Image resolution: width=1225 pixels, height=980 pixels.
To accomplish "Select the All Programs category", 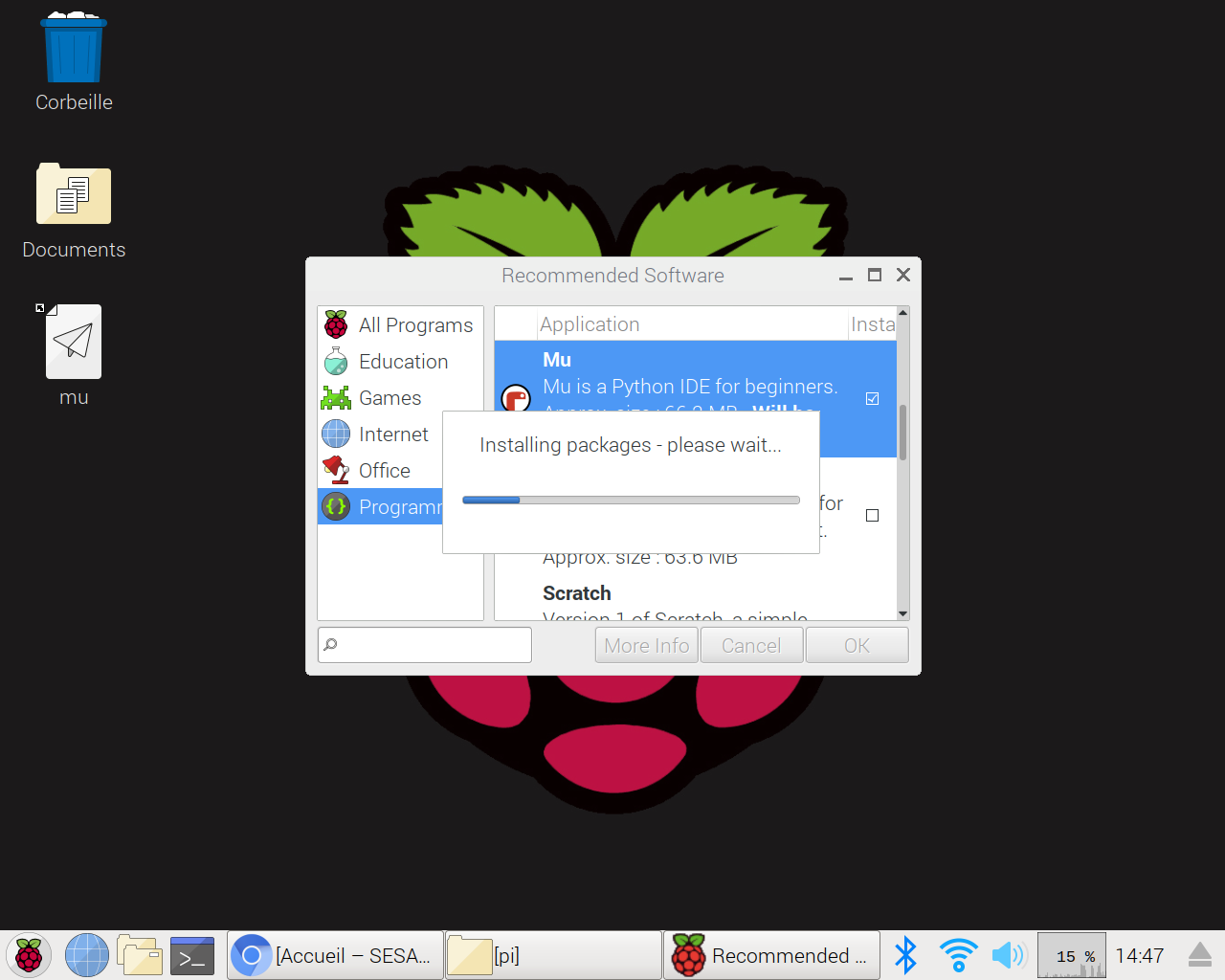I will point(400,325).
